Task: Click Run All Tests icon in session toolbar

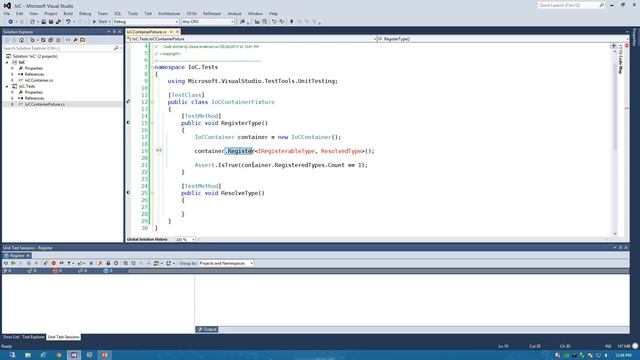Action: tap(13, 263)
